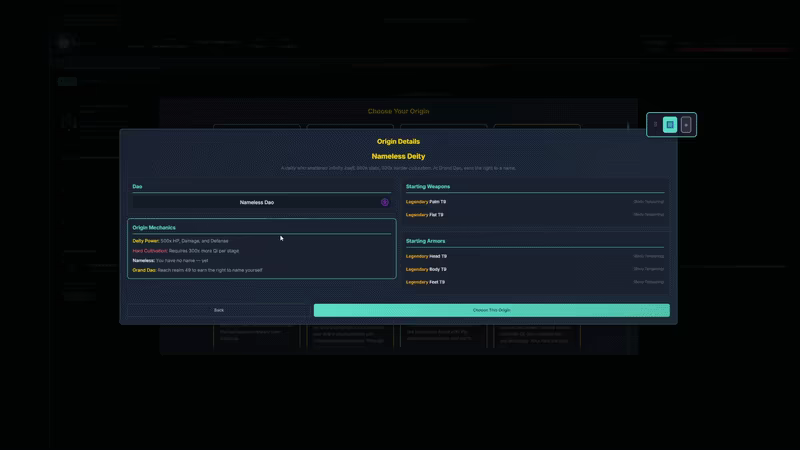Click the dot icon on floating toolbar
800x450 pixels.
click(x=686, y=124)
